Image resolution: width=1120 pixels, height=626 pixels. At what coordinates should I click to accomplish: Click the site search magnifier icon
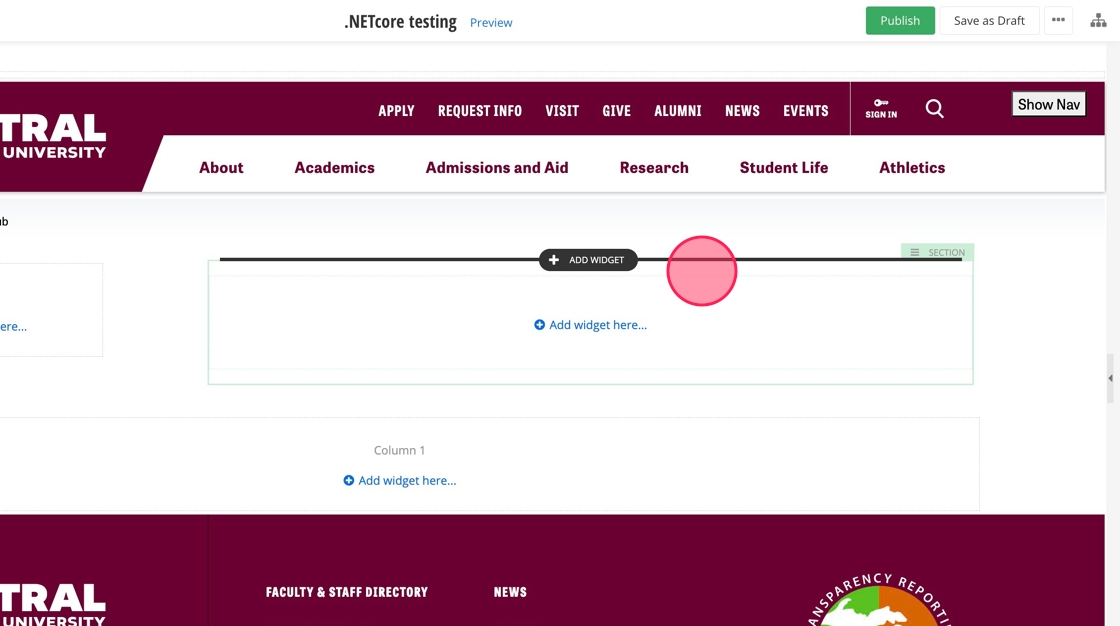(x=934, y=109)
